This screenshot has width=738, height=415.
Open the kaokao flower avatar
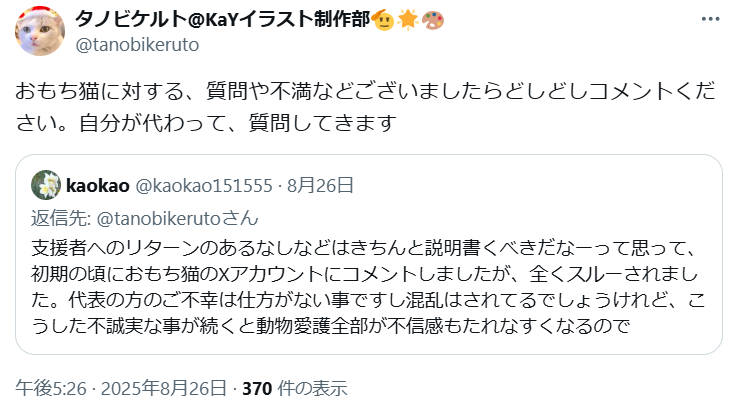point(46,185)
